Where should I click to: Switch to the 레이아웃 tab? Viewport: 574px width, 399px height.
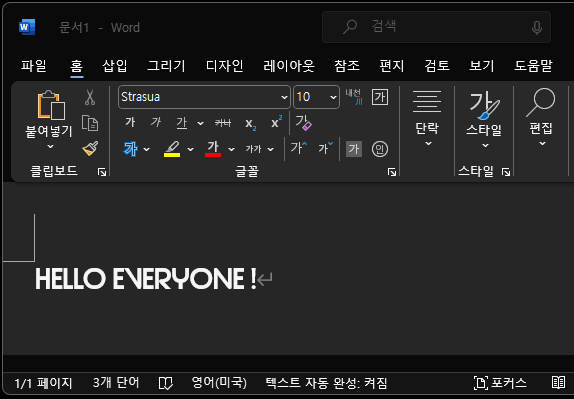coord(289,66)
